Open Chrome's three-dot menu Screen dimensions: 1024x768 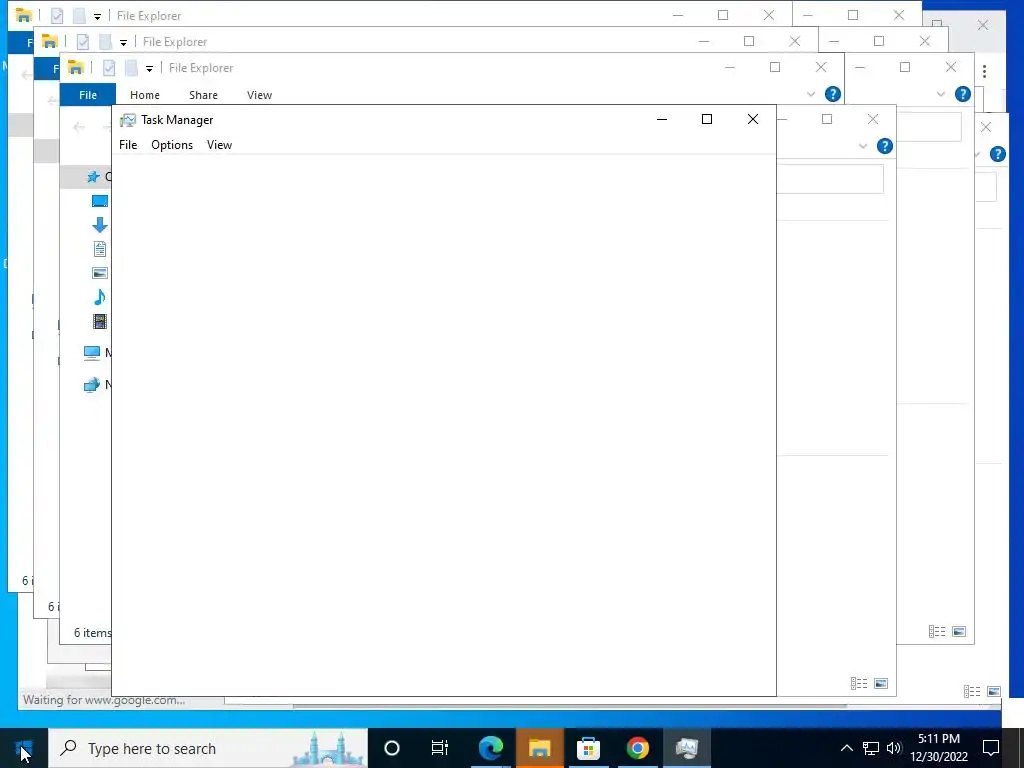(x=984, y=71)
